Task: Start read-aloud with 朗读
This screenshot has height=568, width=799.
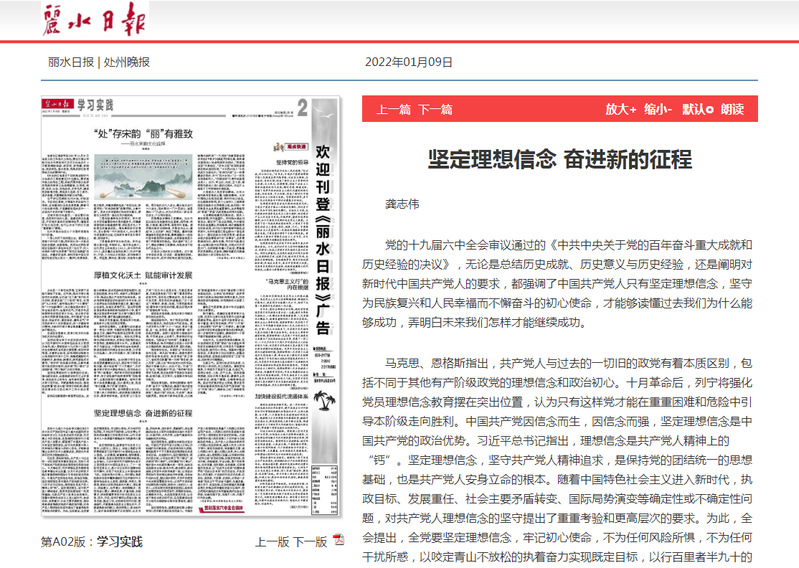Action: [732, 109]
